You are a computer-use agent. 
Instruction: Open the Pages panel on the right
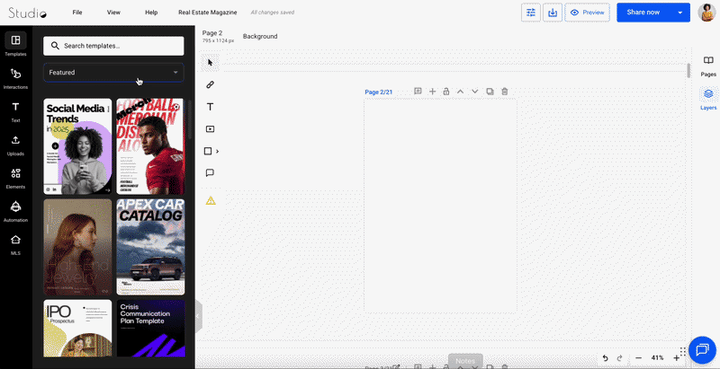(709, 66)
